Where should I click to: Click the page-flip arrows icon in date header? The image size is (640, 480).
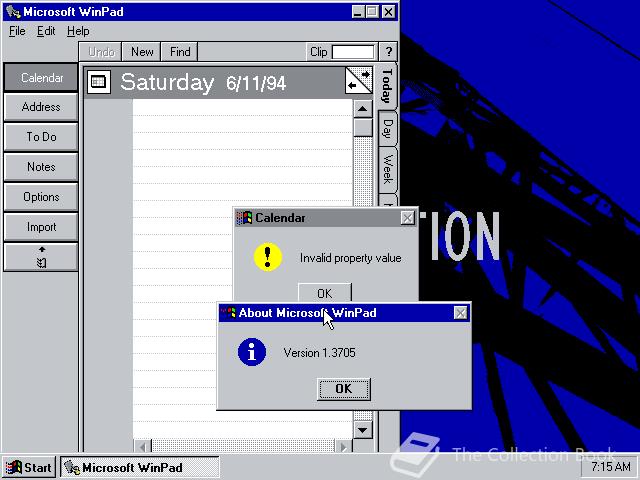pyautogui.click(x=358, y=80)
